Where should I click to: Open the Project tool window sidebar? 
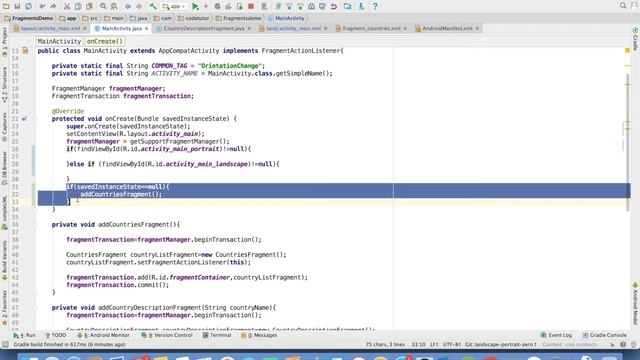coord(4,42)
